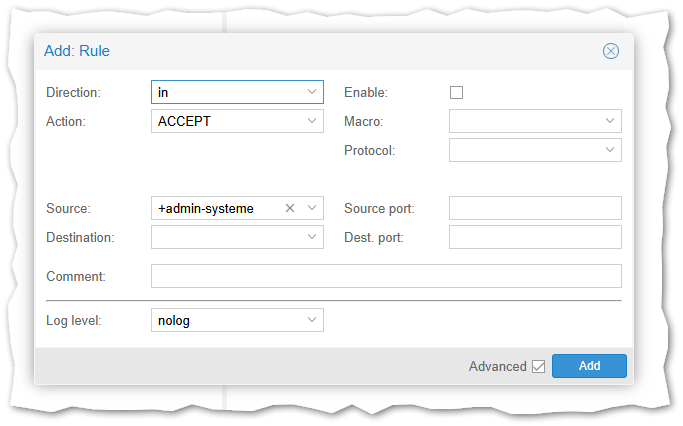683x426 pixels.
Task: Click the +admin-systeme source text
Action: pos(206,208)
